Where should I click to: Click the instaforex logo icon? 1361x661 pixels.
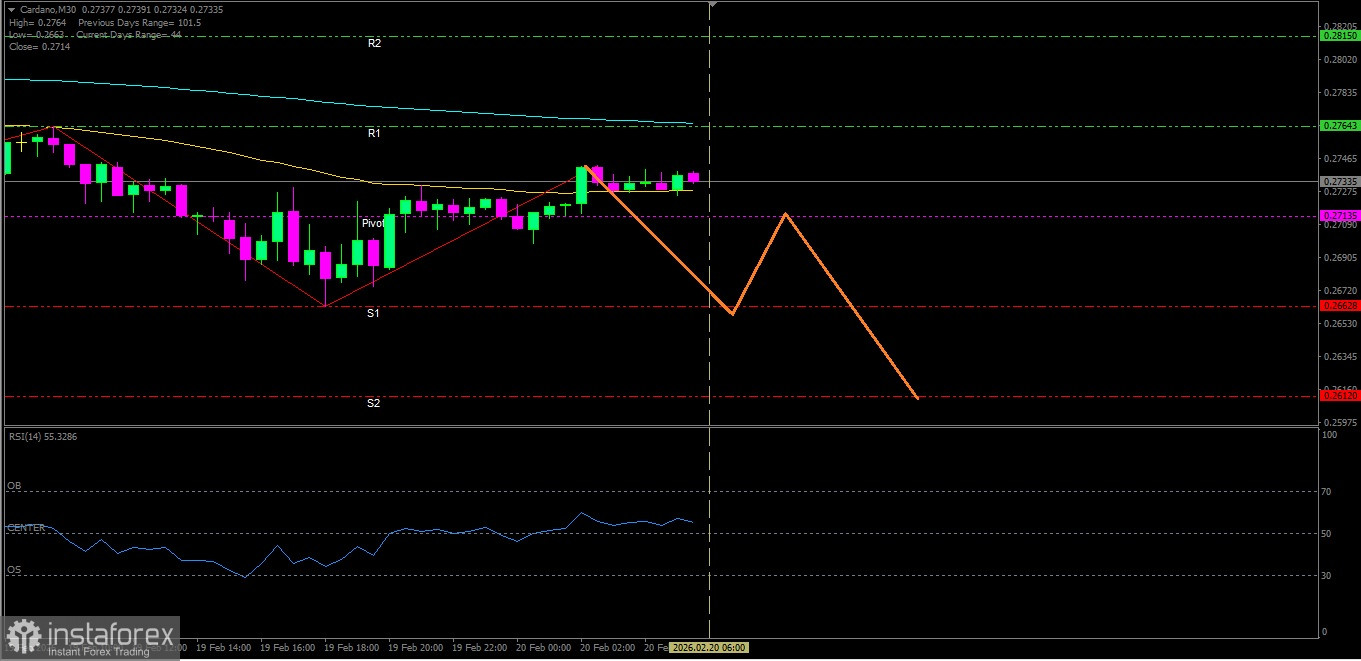point(24,637)
